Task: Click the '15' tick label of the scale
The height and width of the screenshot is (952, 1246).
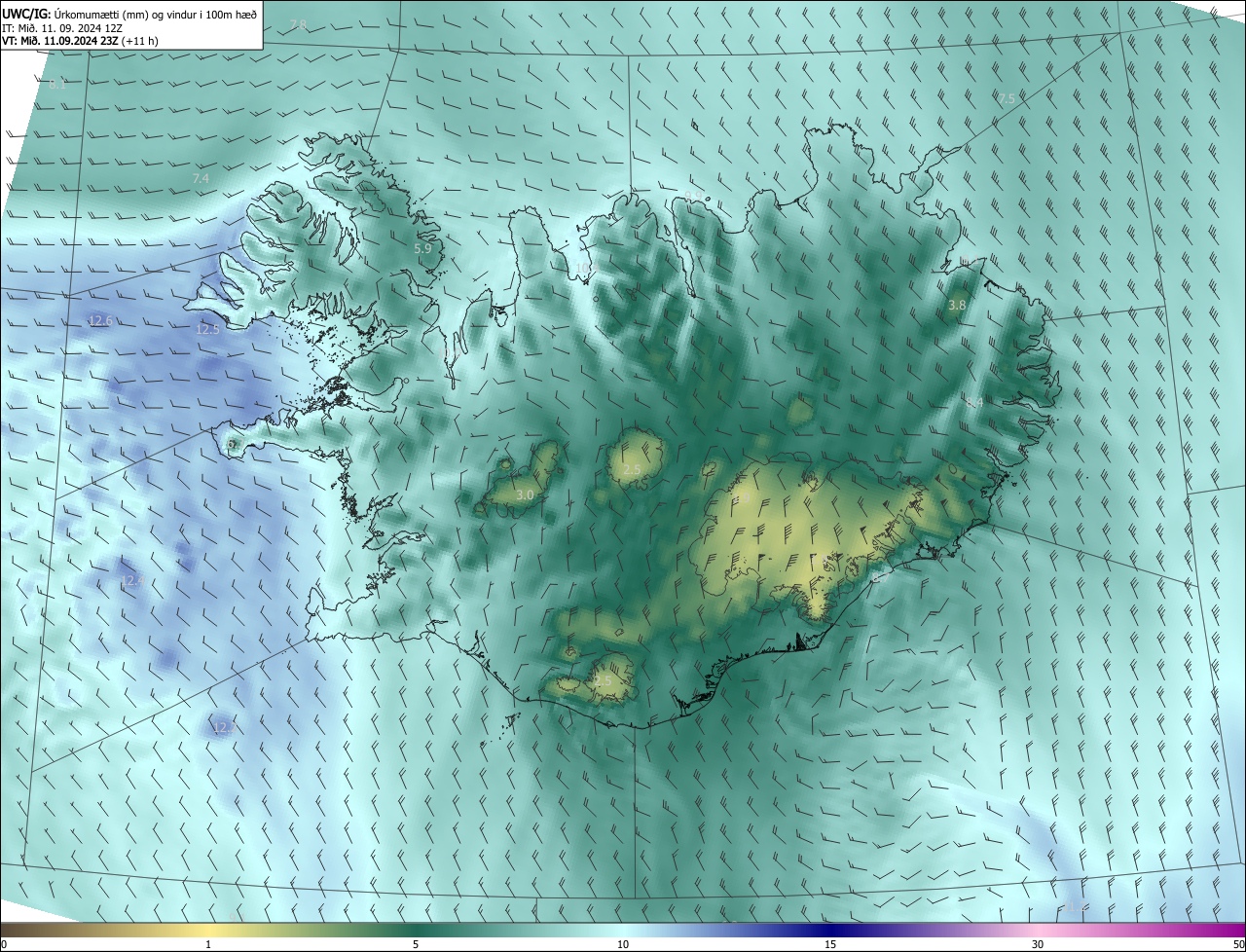Action: [830, 945]
